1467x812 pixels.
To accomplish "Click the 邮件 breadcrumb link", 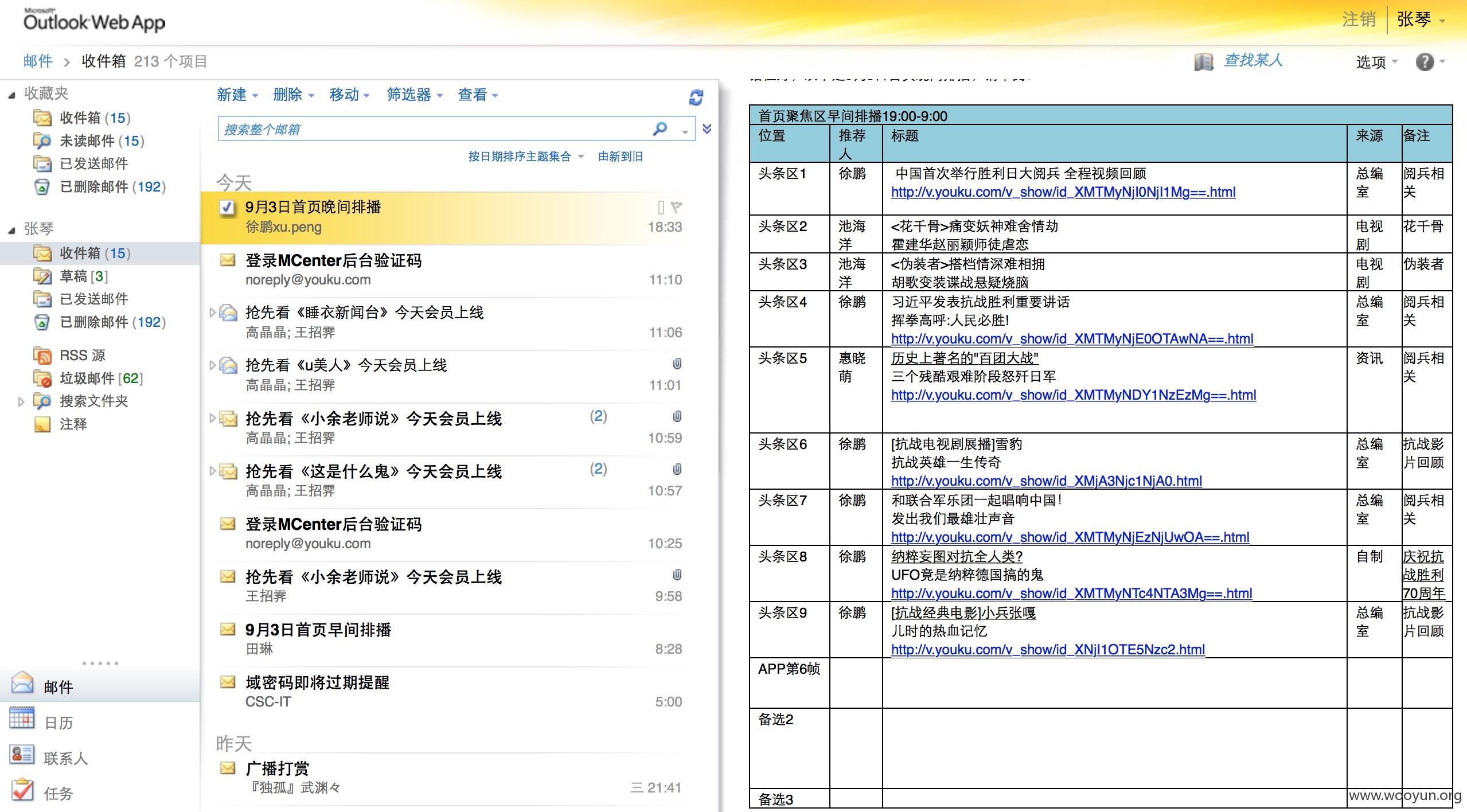I will pos(38,61).
